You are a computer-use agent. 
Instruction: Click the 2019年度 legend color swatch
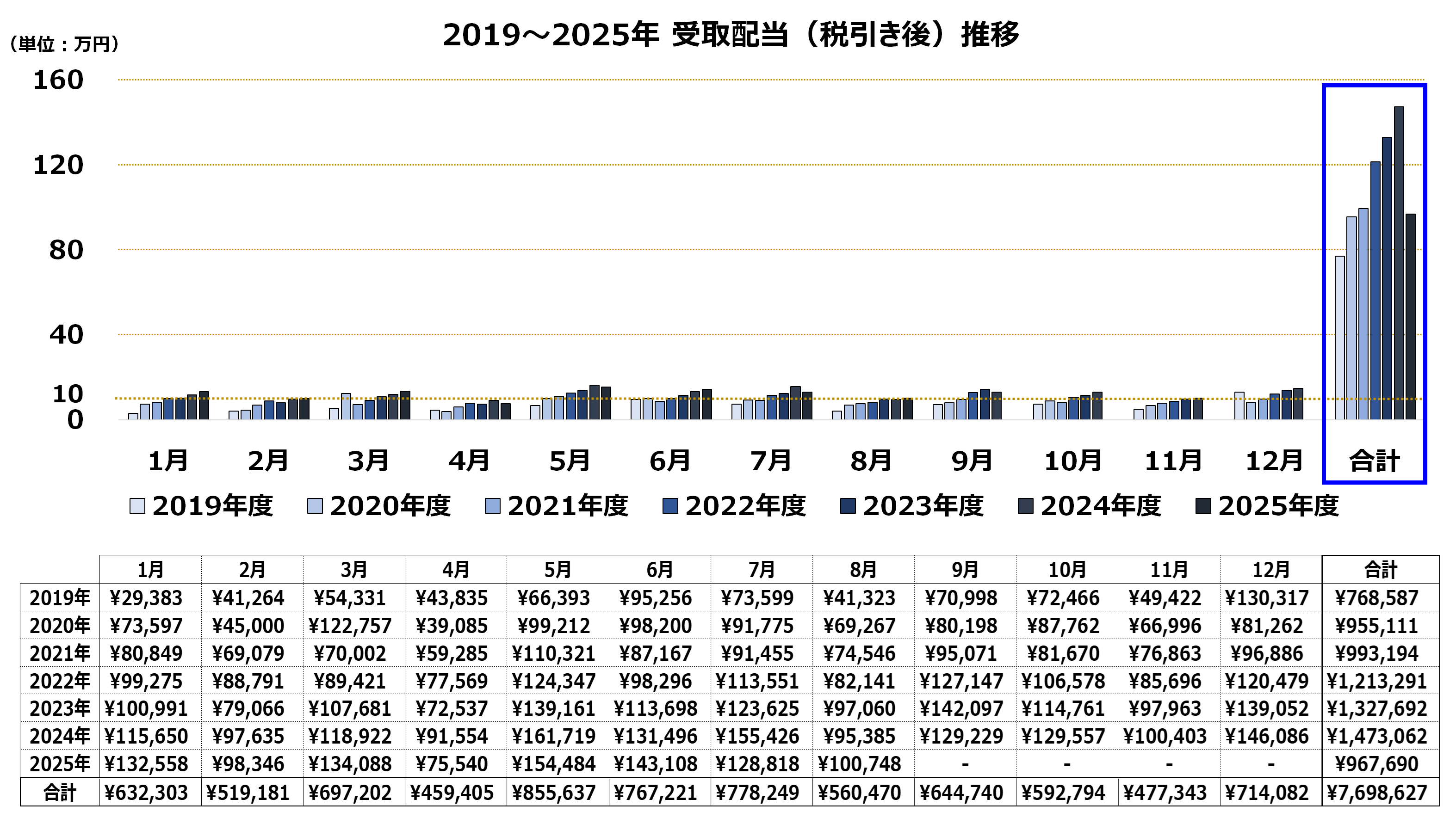pos(137,505)
